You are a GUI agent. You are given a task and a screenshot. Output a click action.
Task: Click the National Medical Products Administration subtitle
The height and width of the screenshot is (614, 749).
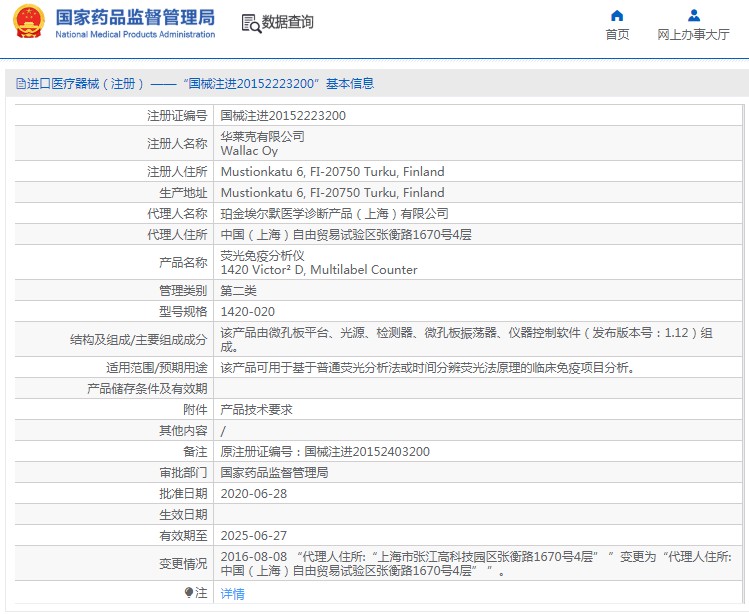point(135,34)
